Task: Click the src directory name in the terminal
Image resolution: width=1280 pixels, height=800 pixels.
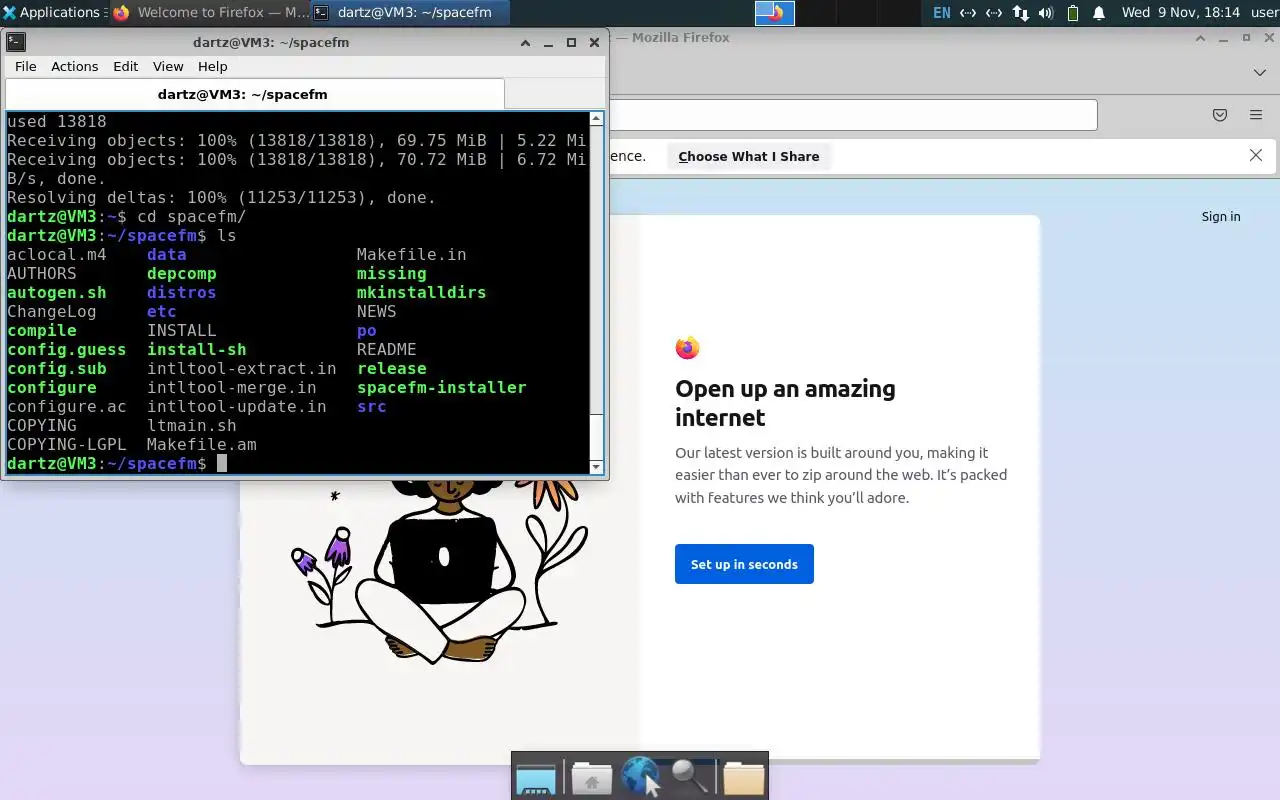Action: tap(371, 407)
